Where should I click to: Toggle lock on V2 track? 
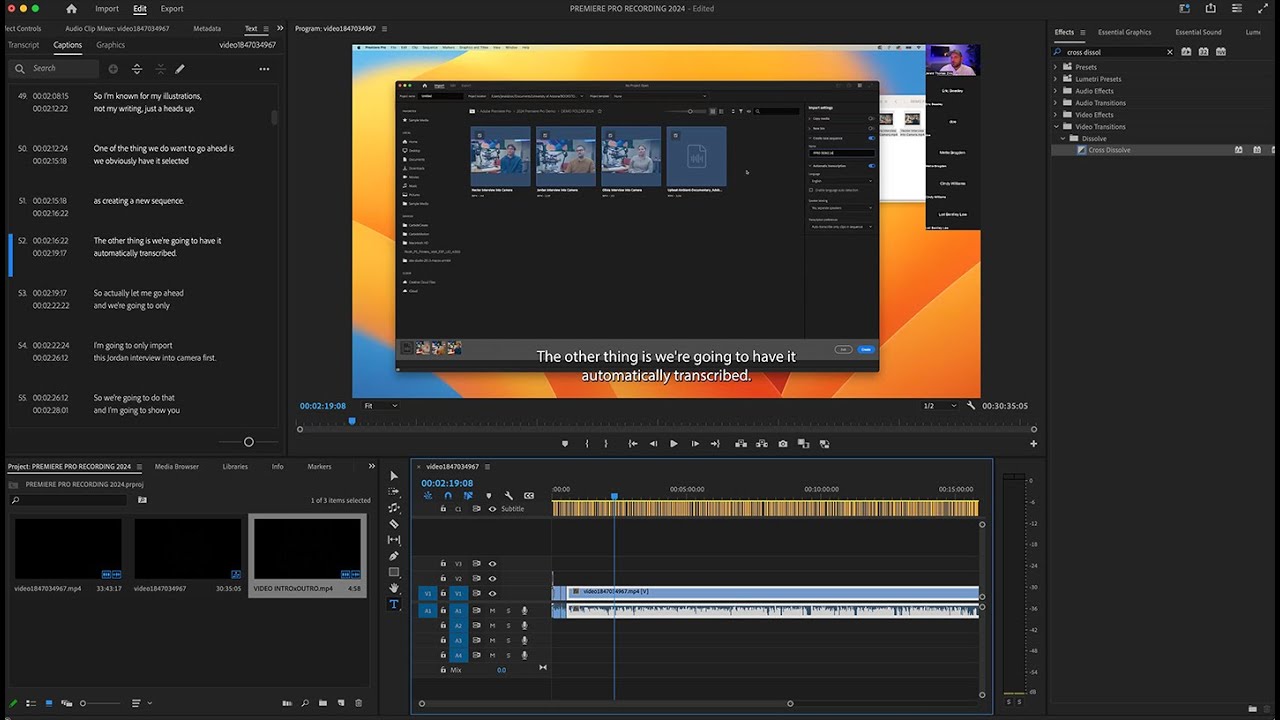[x=443, y=578]
